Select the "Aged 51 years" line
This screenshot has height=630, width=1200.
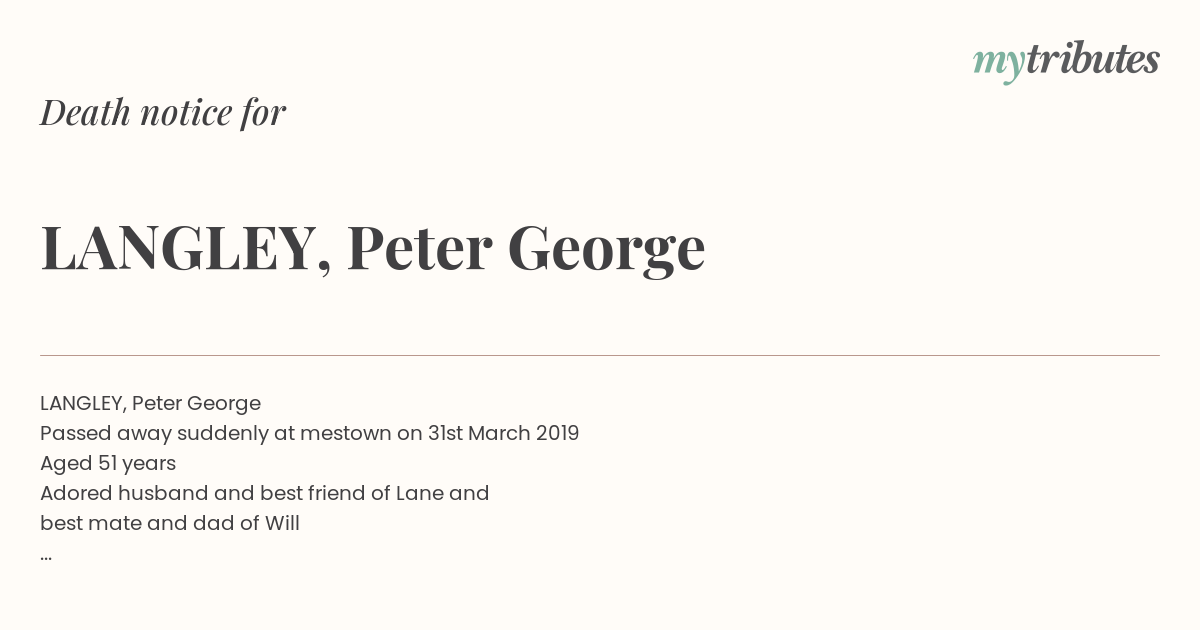click(x=108, y=463)
